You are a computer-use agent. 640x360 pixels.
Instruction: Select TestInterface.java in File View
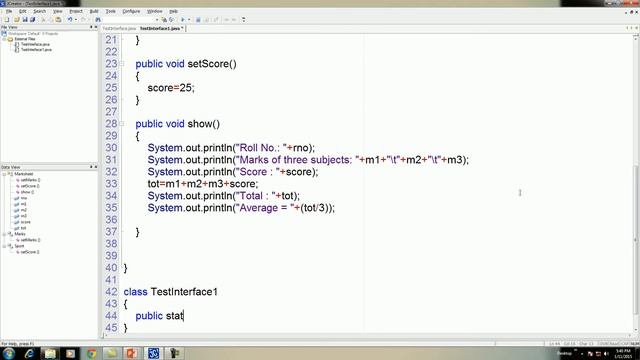(x=35, y=44)
